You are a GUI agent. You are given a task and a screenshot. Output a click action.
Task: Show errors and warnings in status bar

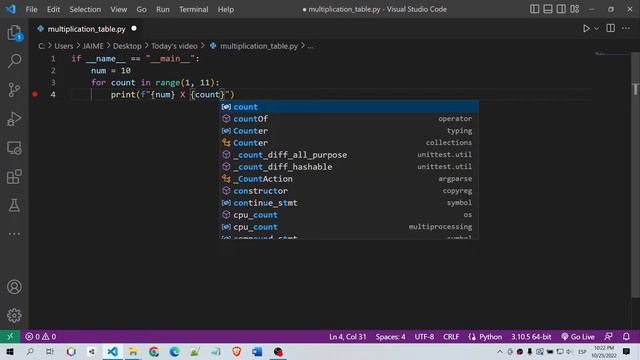pyautogui.click(x=40, y=337)
